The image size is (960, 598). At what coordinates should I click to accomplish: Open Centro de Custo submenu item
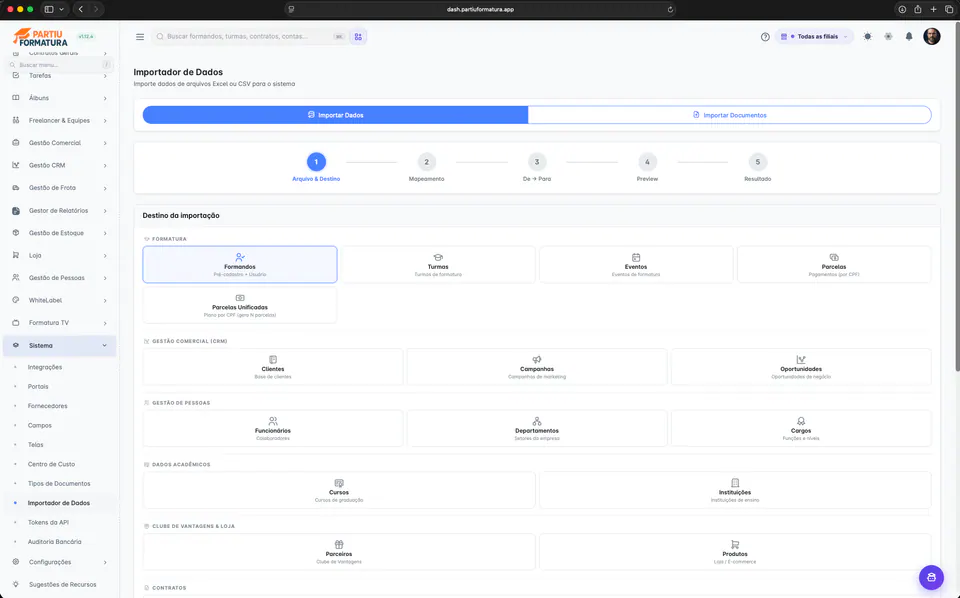pyautogui.click(x=51, y=465)
